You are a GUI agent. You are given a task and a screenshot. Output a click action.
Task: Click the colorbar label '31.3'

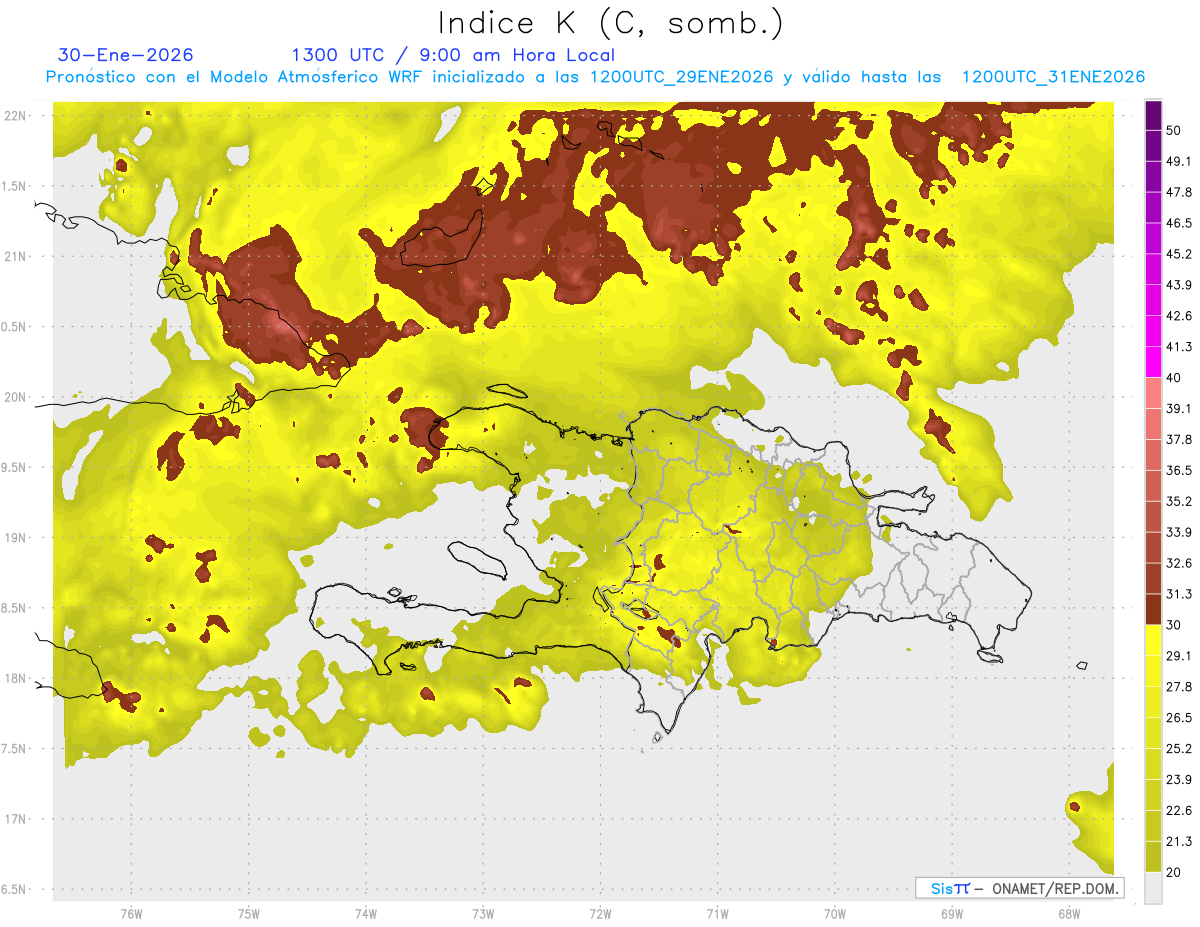[1179, 594]
